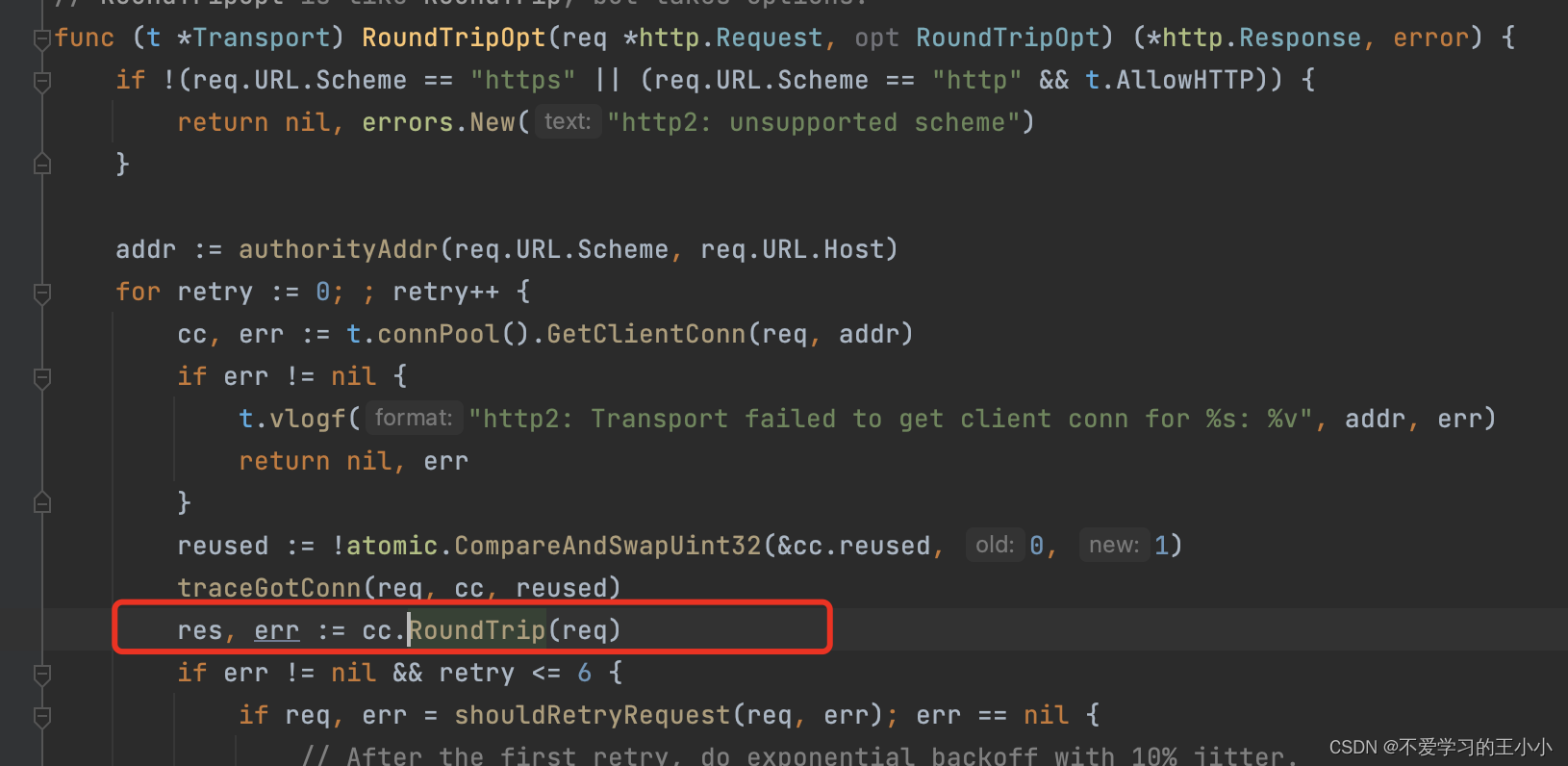1568x766 pixels.
Task: Click fold-end marker below 'return nil, err'
Action: tap(41, 503)
